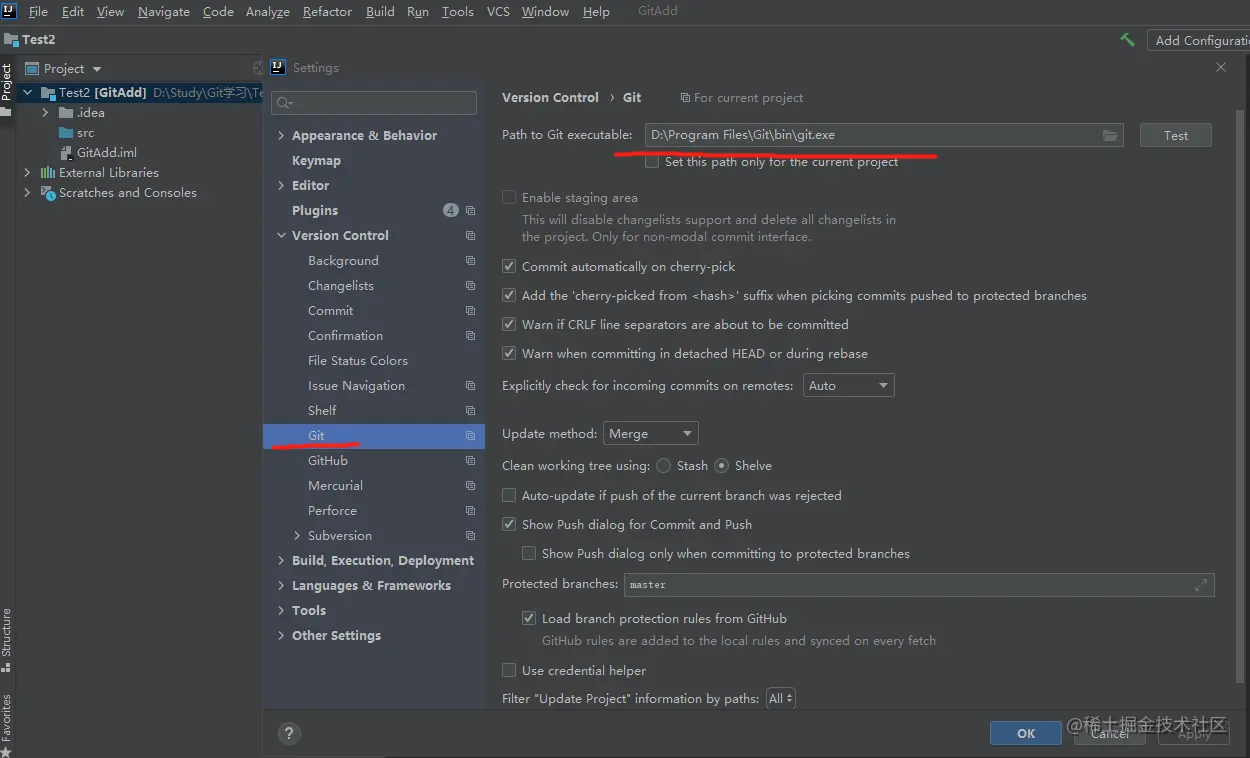Screen dimensions: 1250x758
Task: Click the per-project icon beside Changelists
Action: click(x=470, y=286)
